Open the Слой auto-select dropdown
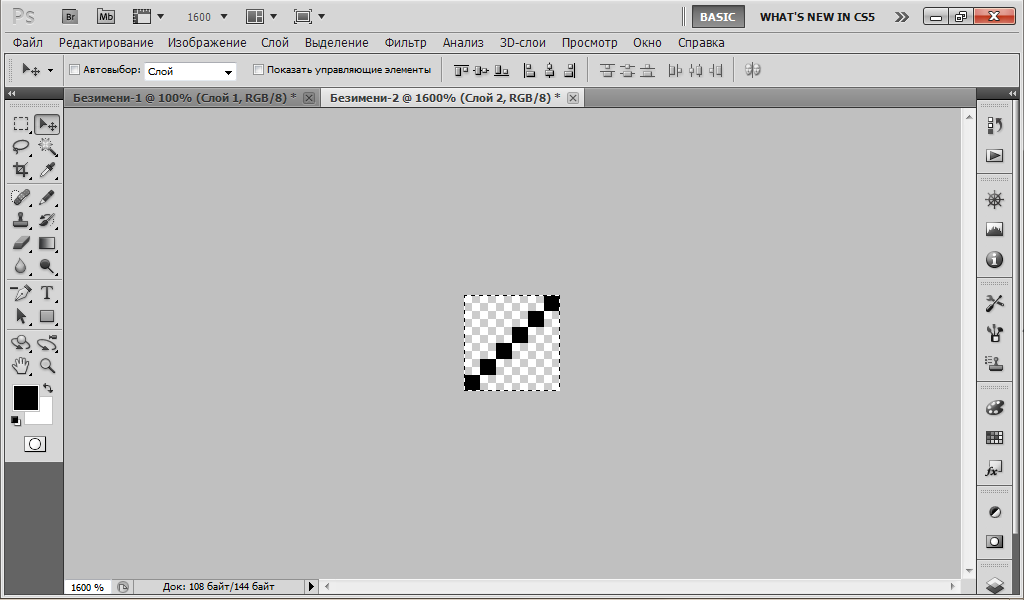1024x600 pixels. [190, 72]
